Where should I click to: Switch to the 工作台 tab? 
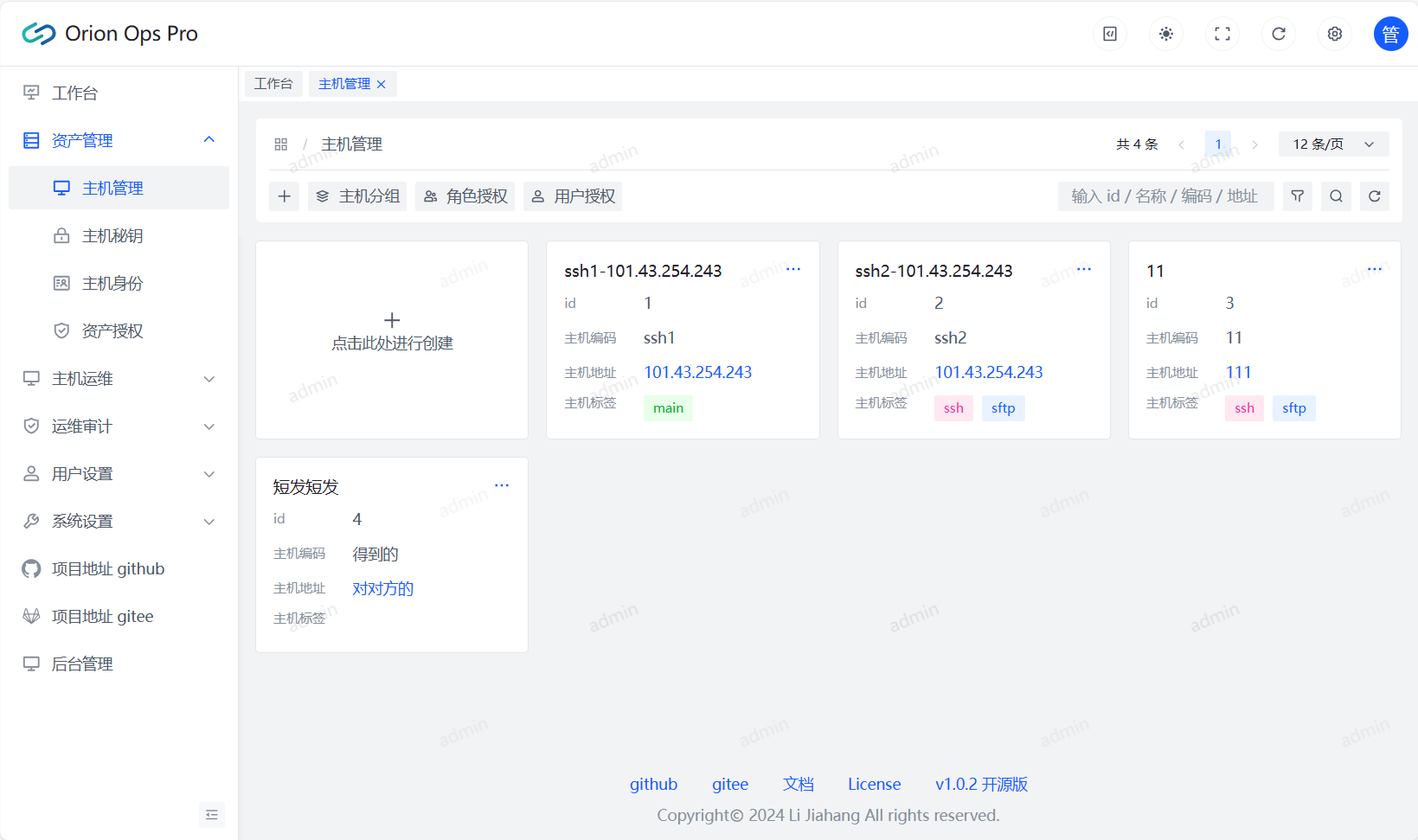coord(273,84)
